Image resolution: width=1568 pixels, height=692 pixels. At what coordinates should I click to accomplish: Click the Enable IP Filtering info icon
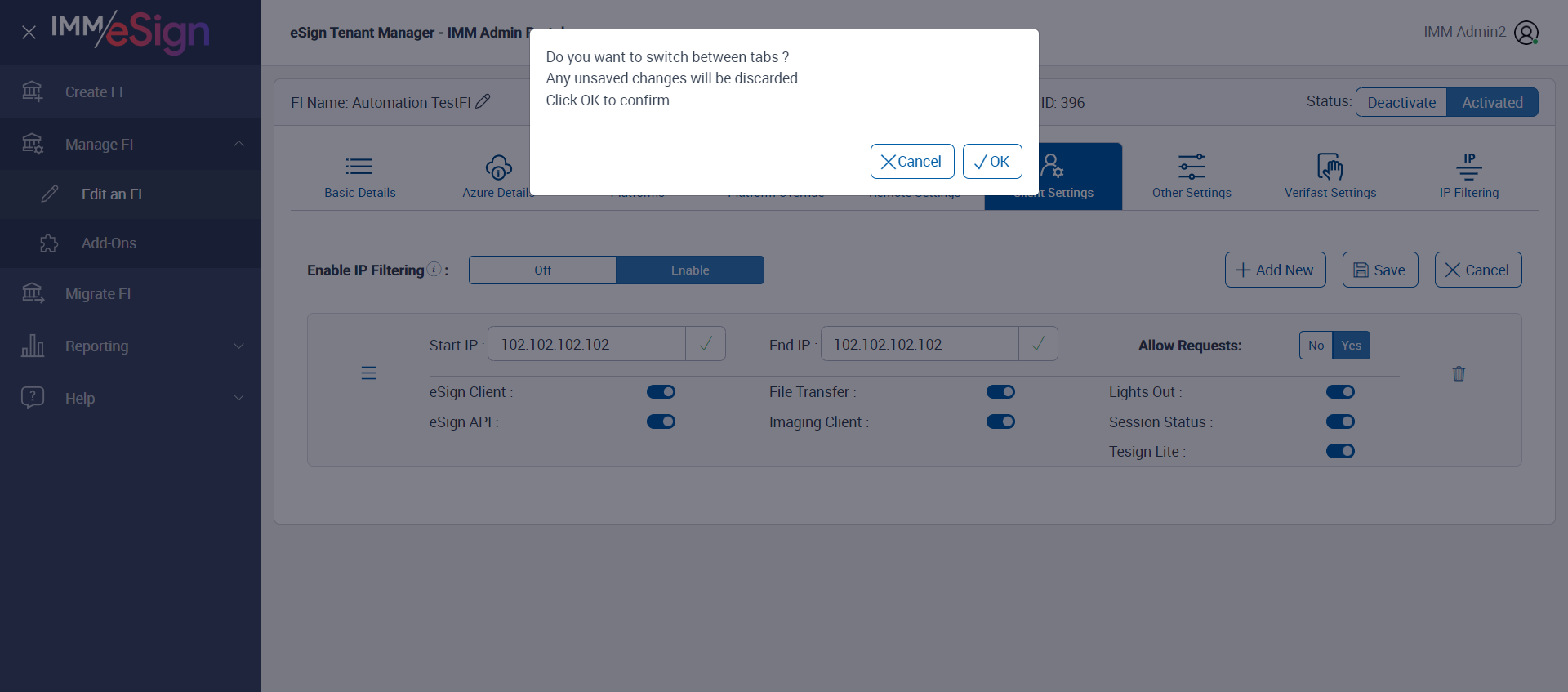434,269
